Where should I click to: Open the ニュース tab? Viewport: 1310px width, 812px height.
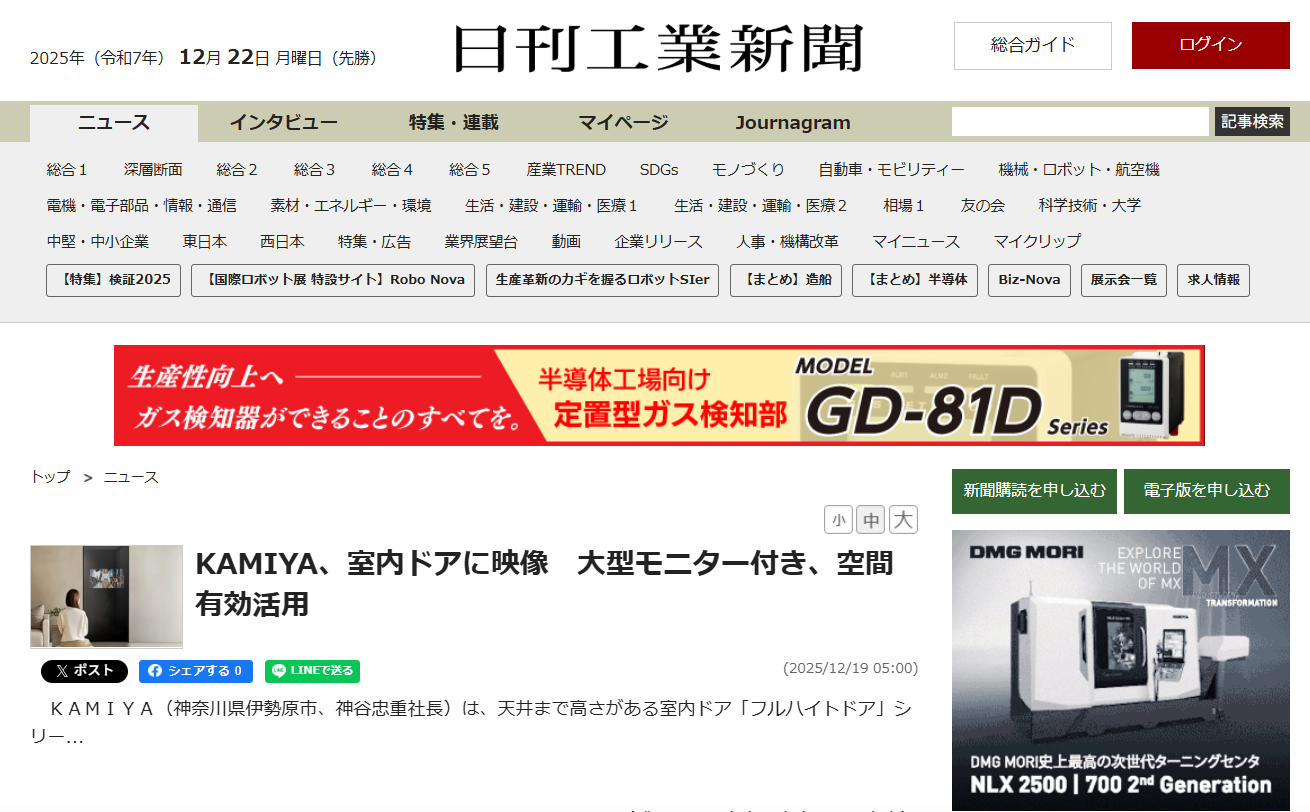point(114,123)
